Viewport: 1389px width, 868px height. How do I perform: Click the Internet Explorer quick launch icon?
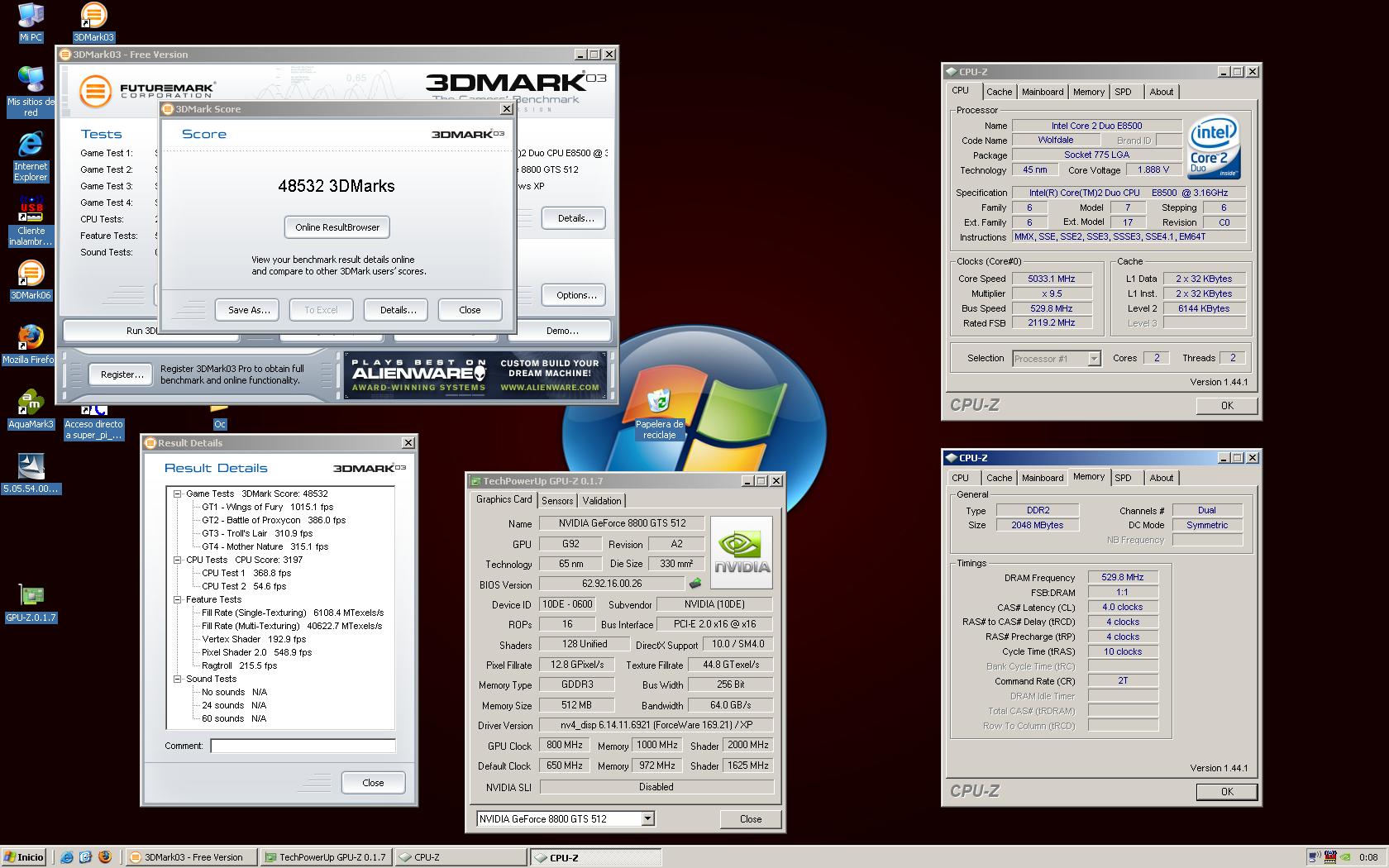[x=67, y=857]
